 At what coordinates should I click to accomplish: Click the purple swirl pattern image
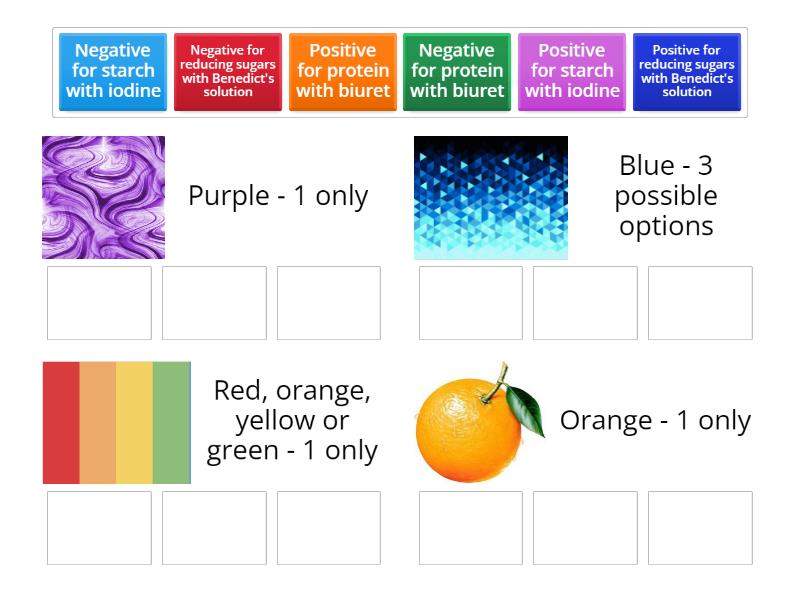104,196
